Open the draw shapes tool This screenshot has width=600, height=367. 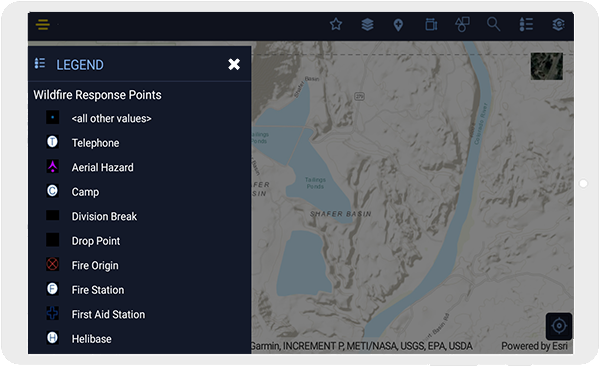pyautogui.click(x=462, y=24)
